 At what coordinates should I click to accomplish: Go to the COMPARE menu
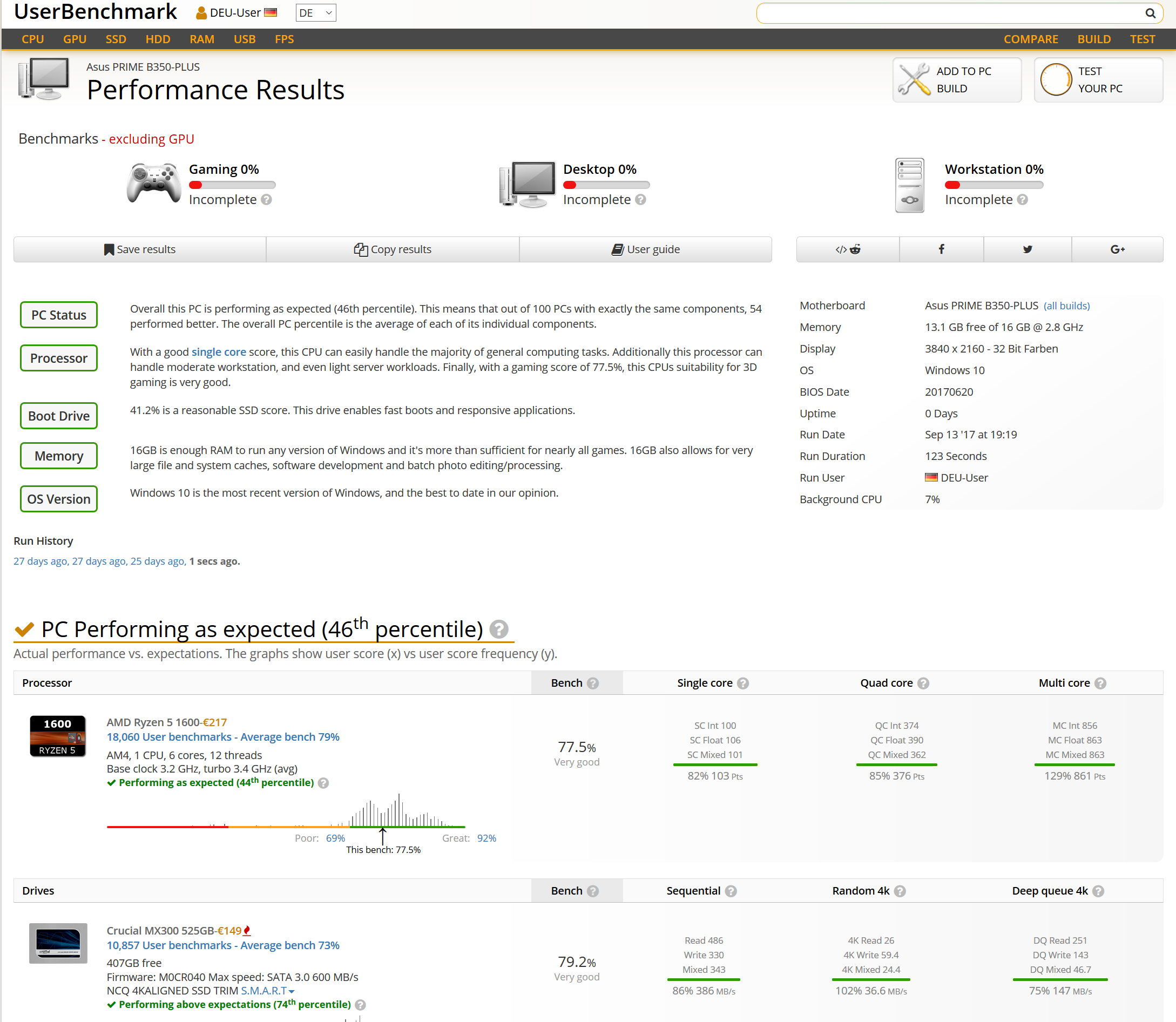[1030, 39]
